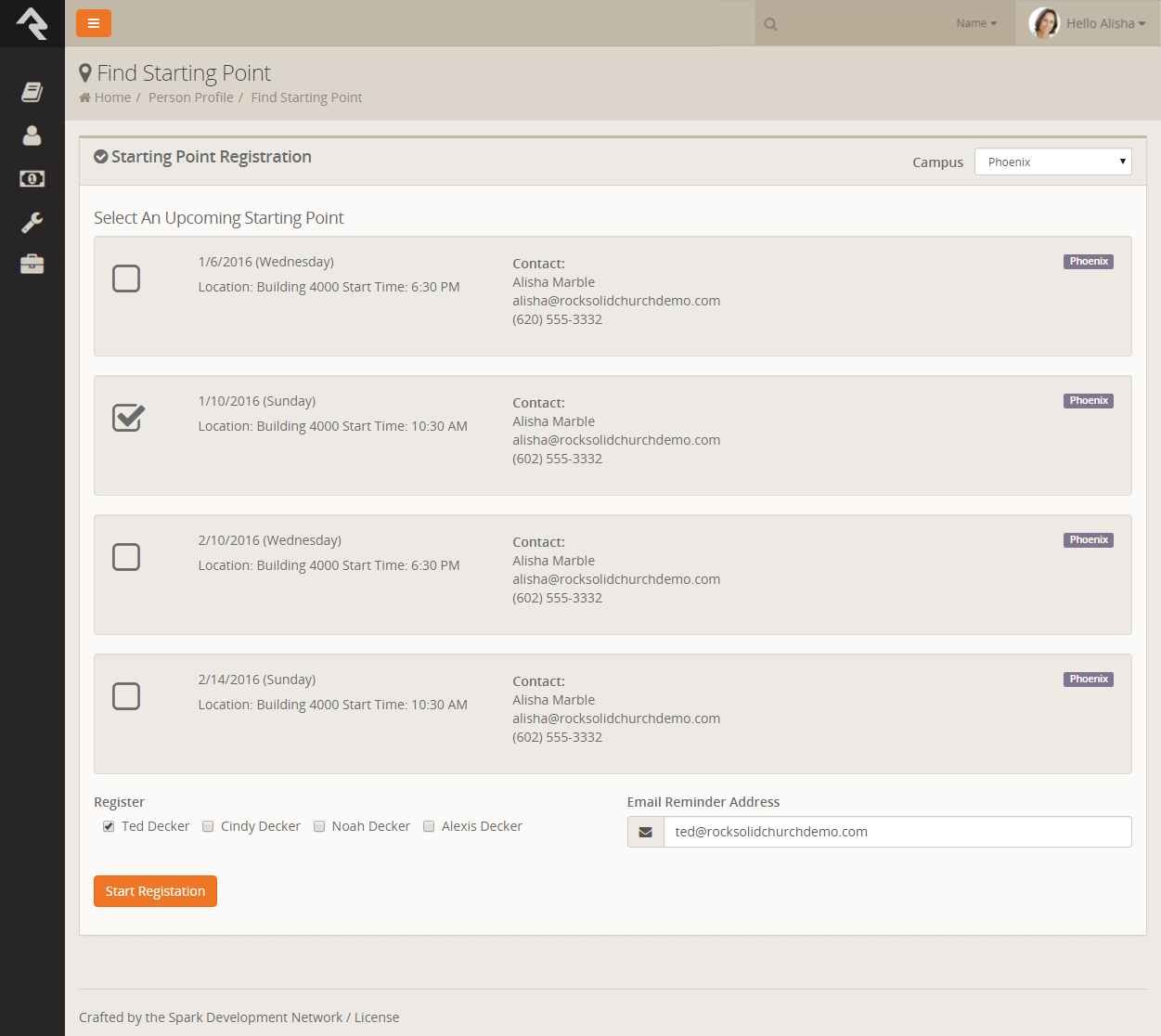The image size is (1161, 1036).
Task: Go to Home in the breadcrumb
Action: click(112, 97)
